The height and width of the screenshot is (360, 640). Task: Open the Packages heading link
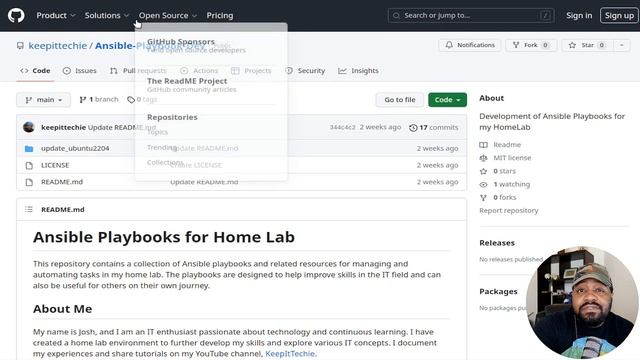point(498,291)
